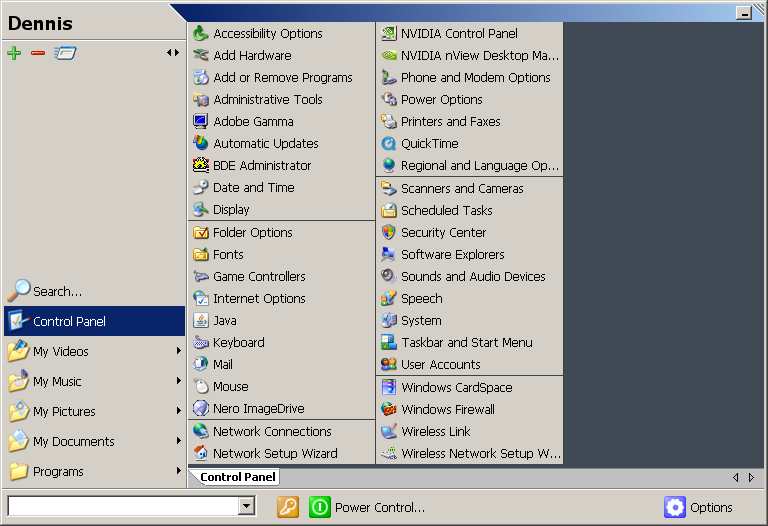Select the Control Panel tab at bottom

[x=238, y=477]
